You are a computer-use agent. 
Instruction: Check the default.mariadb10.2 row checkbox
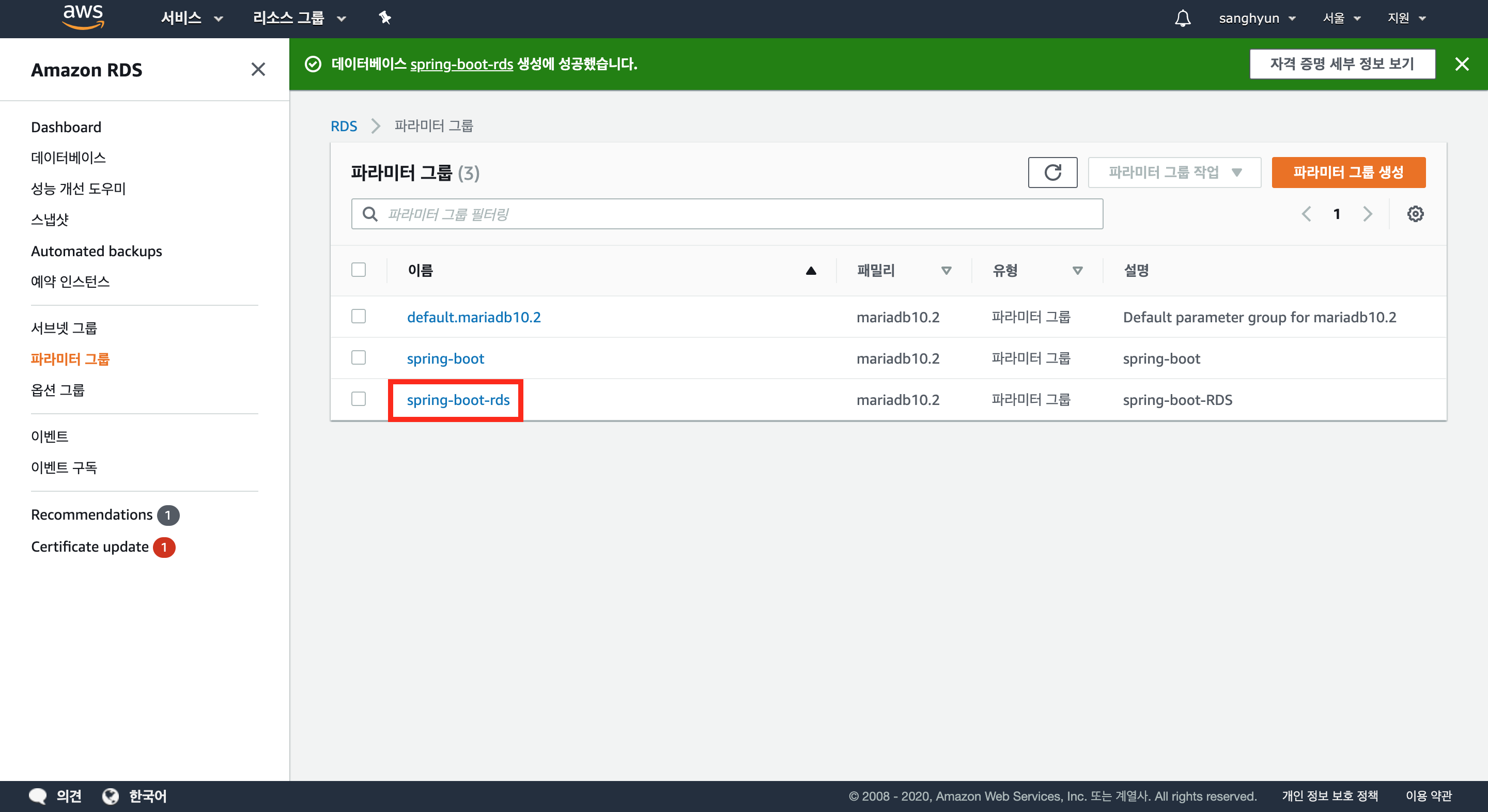[358, 317]
